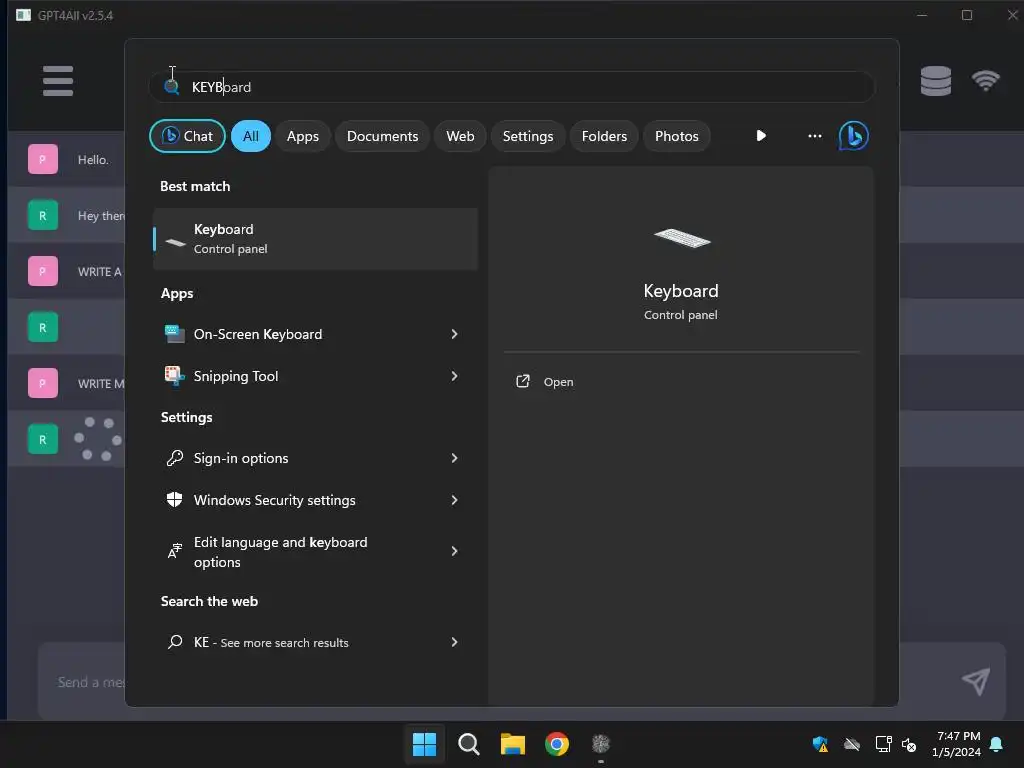Open the three-dots more options menu
1024x768 pixels.
coord(814,136)
